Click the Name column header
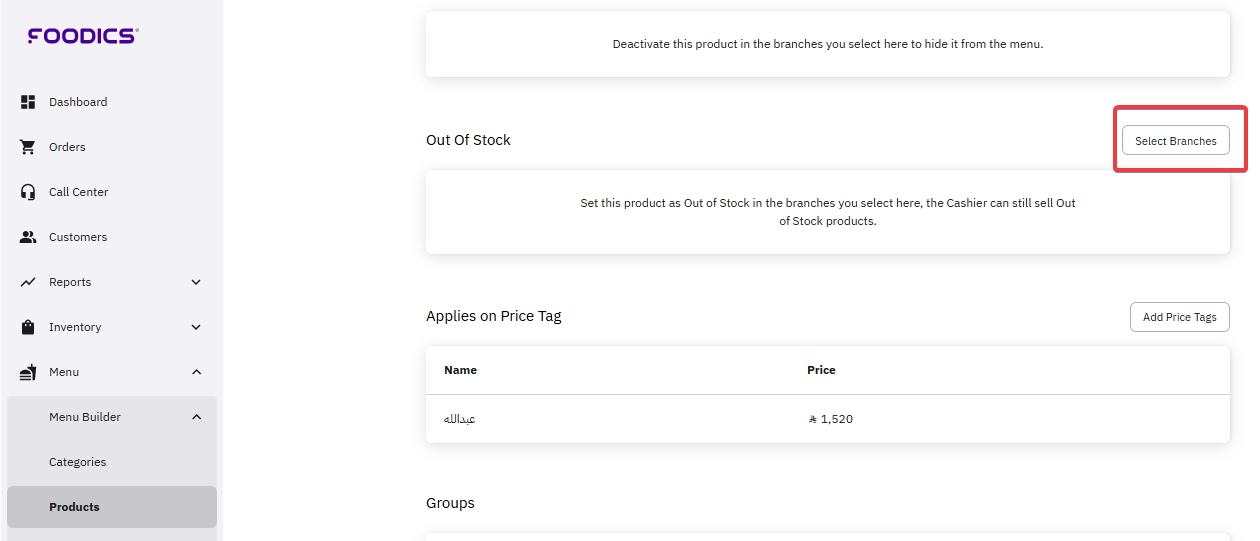 pos(460,370)
